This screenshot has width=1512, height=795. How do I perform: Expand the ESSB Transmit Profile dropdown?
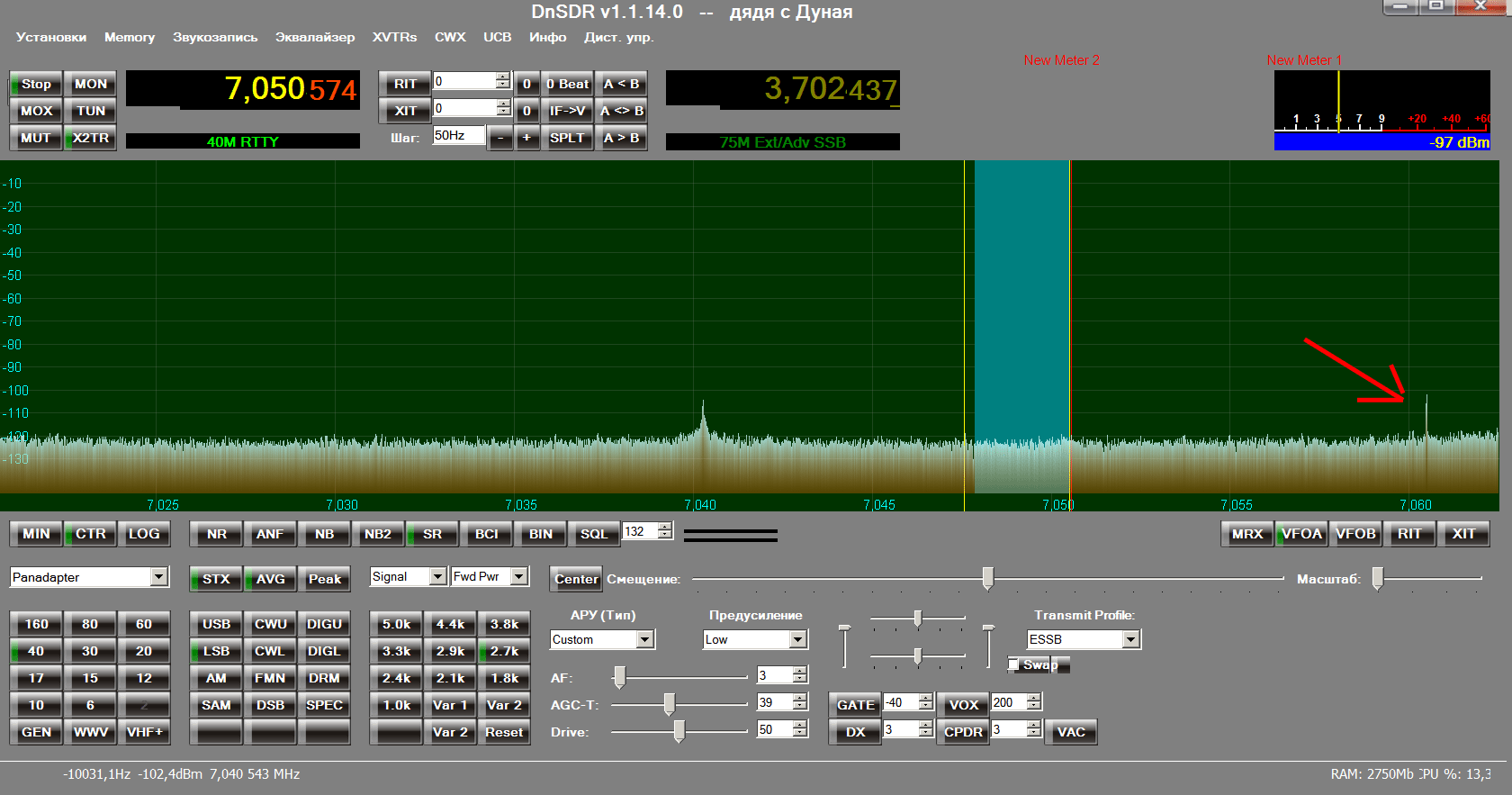pos(1131,639)
